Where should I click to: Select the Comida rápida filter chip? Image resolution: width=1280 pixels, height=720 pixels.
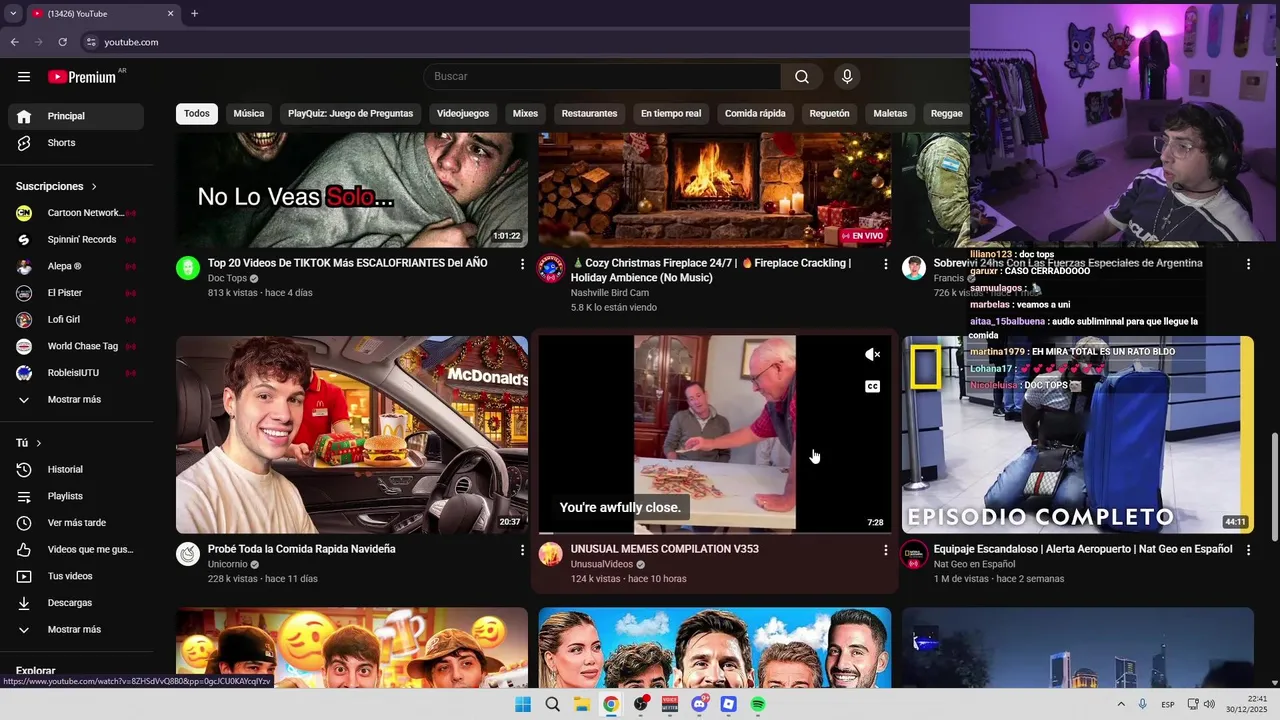pos(755,114)
